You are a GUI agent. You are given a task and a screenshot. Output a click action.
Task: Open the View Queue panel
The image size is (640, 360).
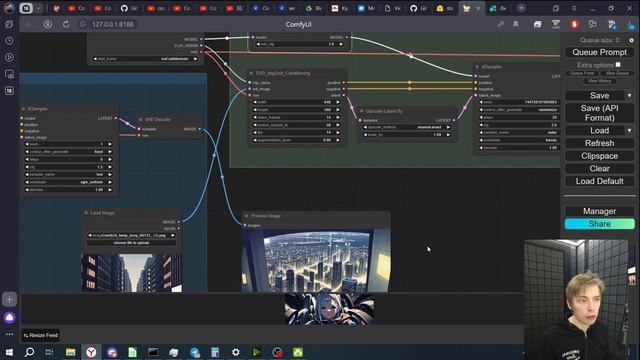coord(617,73)
